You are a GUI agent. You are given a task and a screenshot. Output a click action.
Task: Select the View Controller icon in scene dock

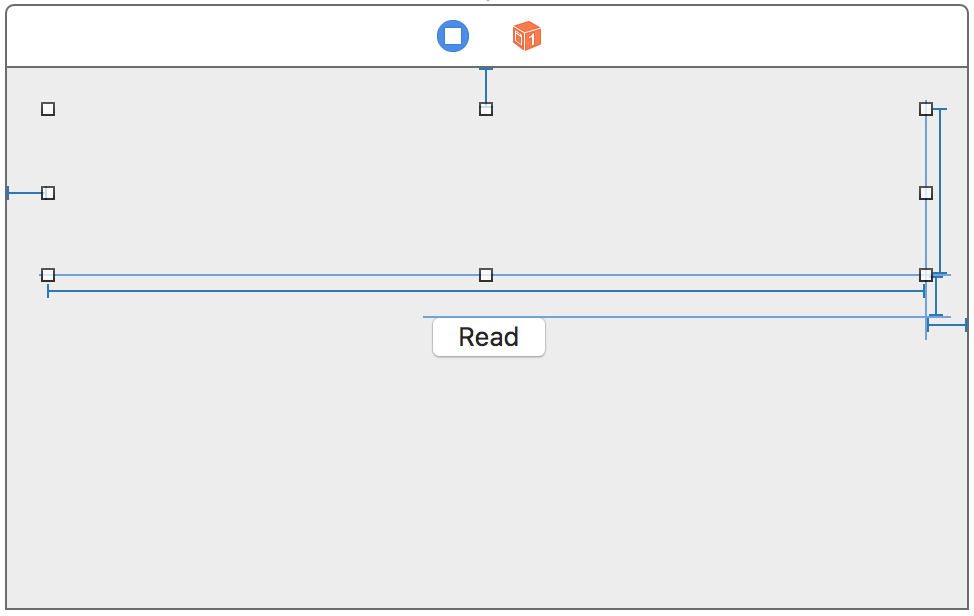click(x=453, y=35)
